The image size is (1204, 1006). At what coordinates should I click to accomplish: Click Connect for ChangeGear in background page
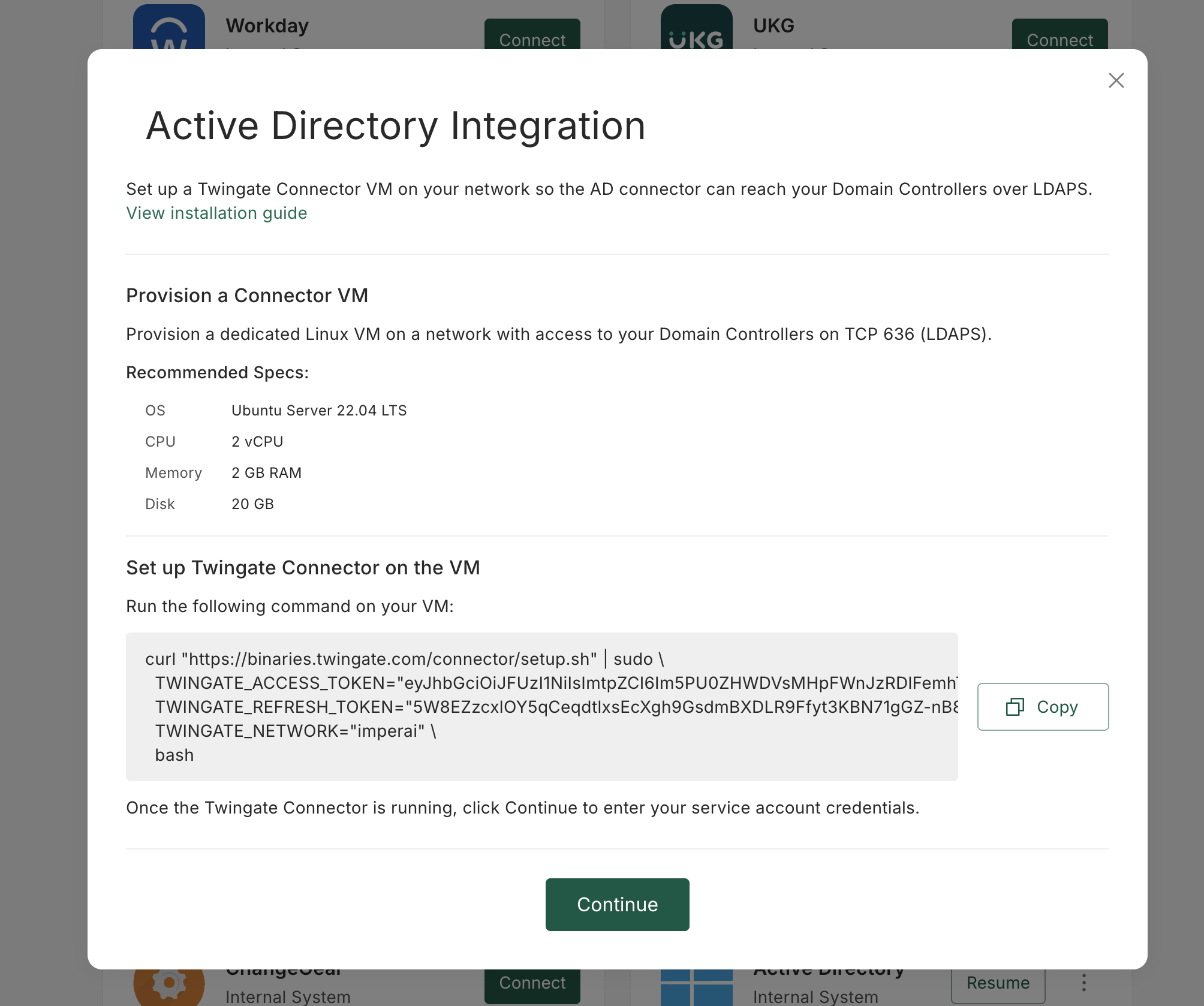[x=532, y=986]
